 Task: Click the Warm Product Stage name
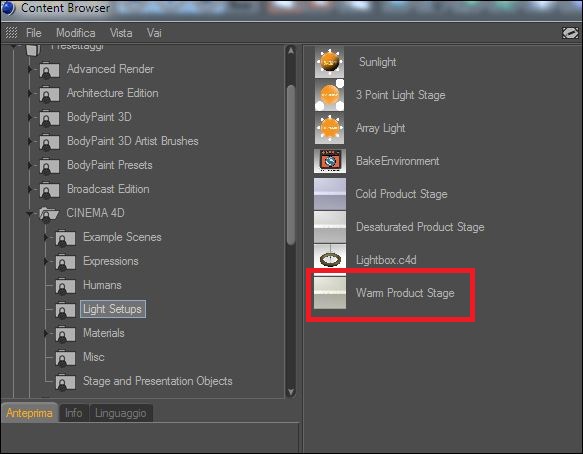point(405,293)
